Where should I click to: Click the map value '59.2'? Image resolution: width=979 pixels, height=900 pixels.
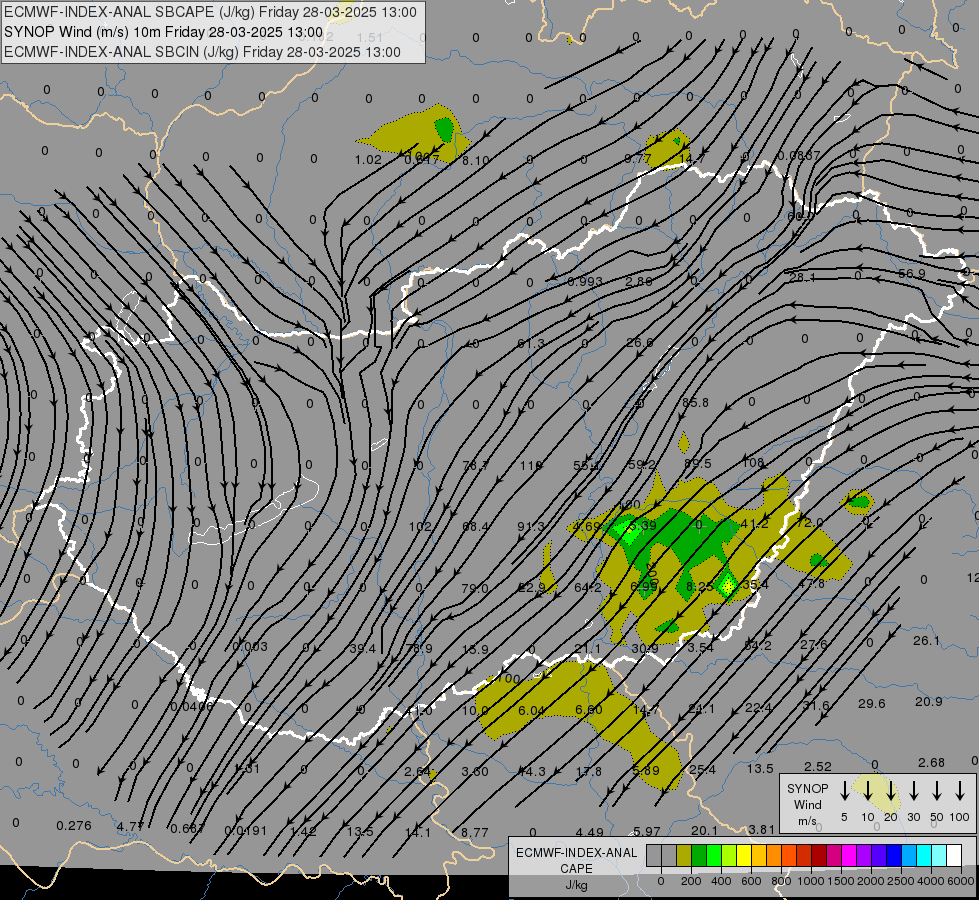click(x=642, y=465)
